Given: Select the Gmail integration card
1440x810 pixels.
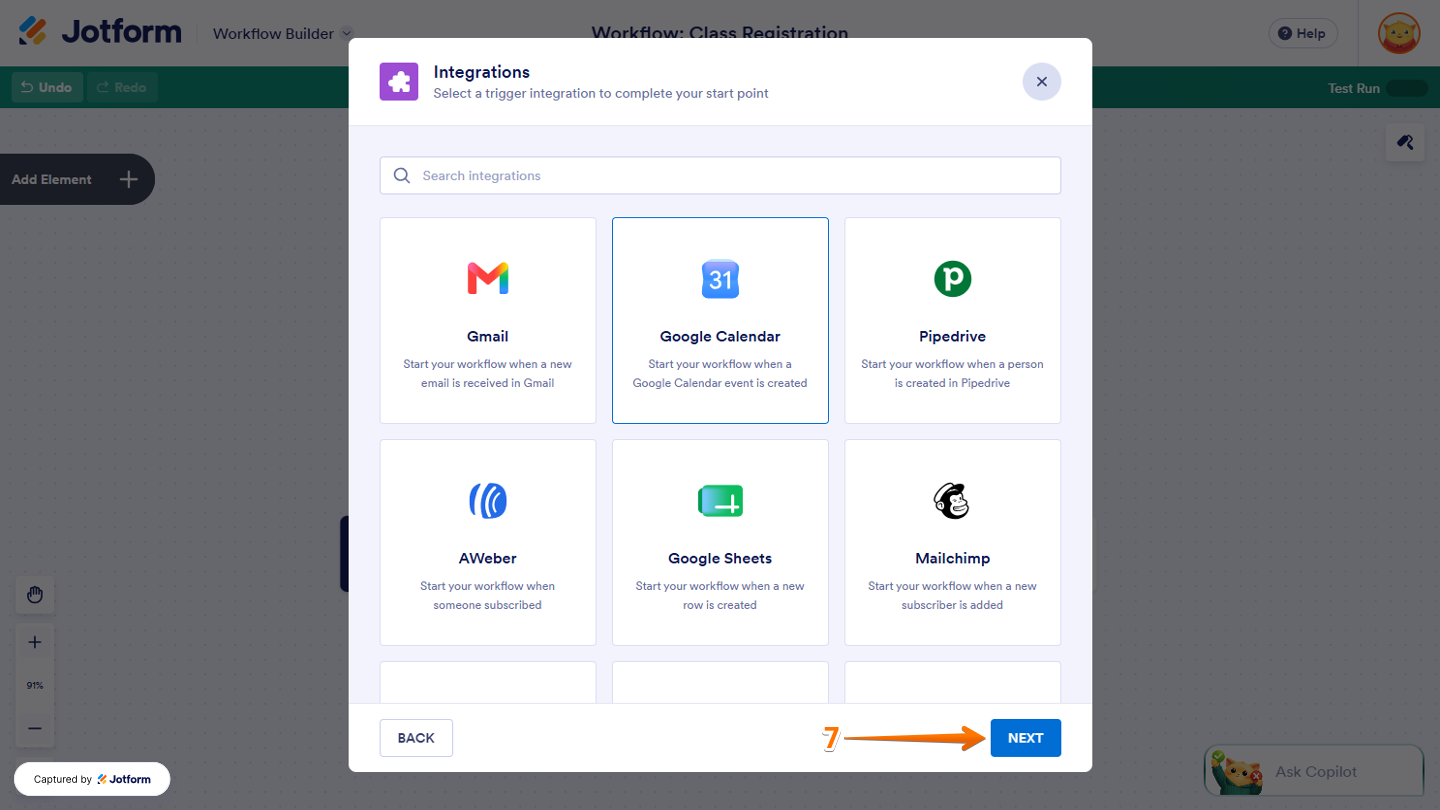Looking at the screenshot, I should 488,320.
